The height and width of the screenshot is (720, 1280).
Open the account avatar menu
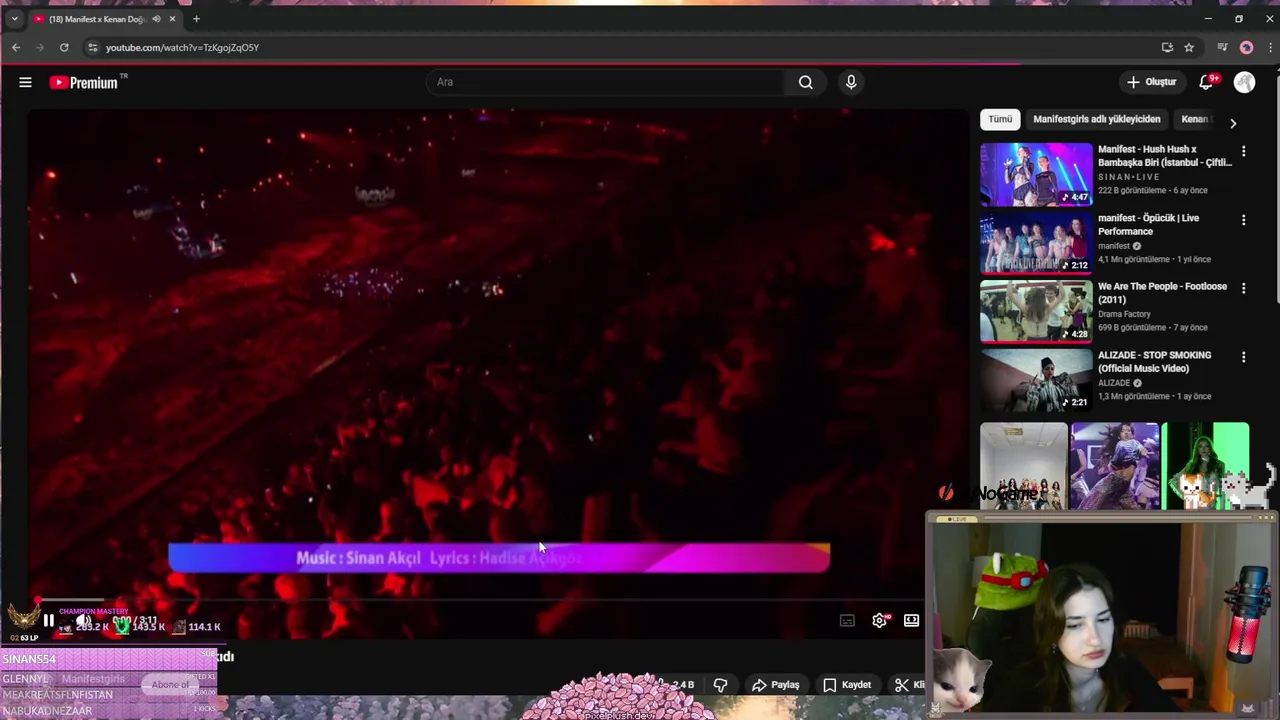[x=1244, y=82]
